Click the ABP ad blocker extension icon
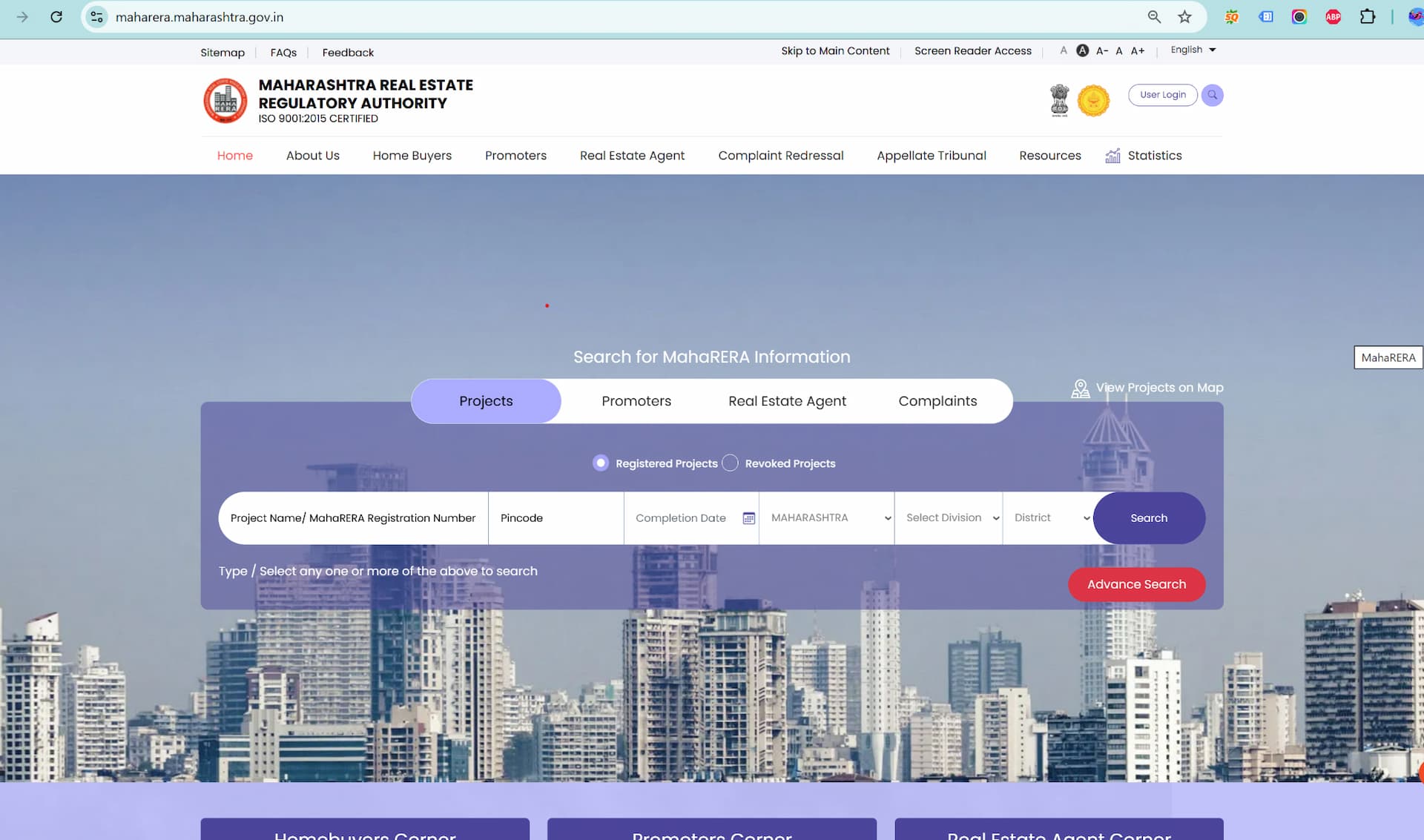 pos(1333,16)
